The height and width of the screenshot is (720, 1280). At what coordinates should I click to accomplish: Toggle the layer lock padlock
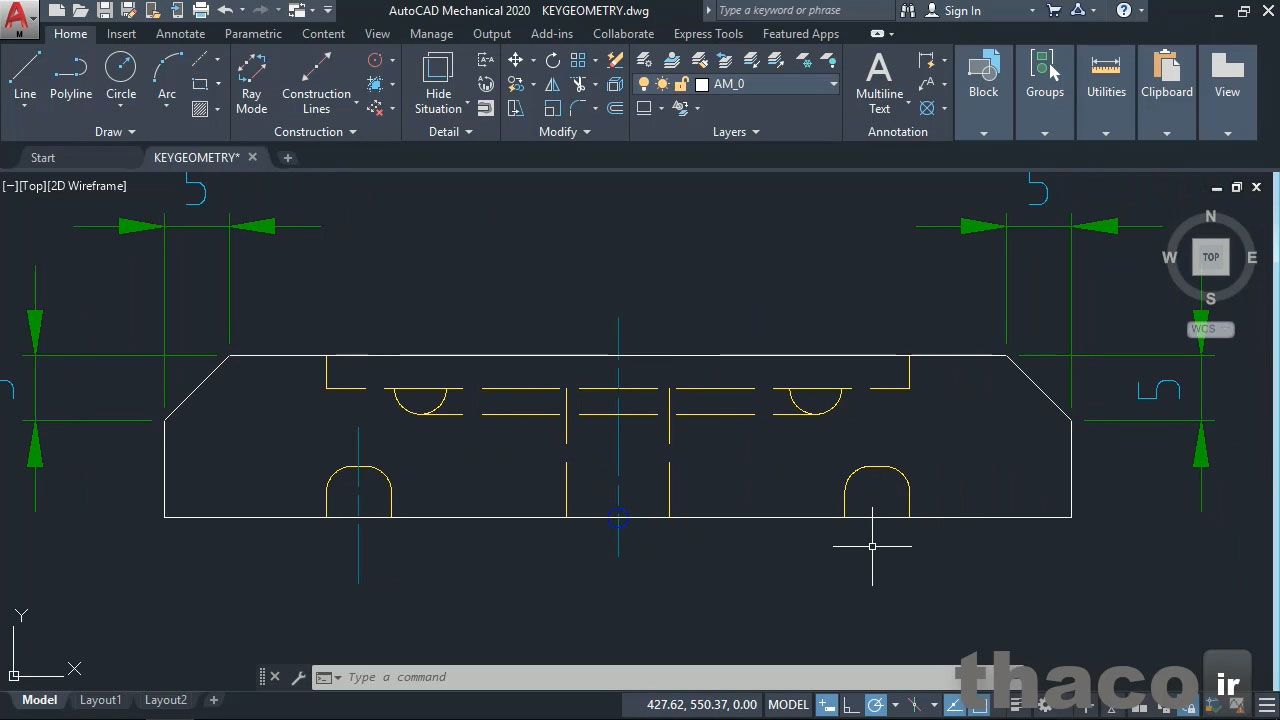click(681, 84)
